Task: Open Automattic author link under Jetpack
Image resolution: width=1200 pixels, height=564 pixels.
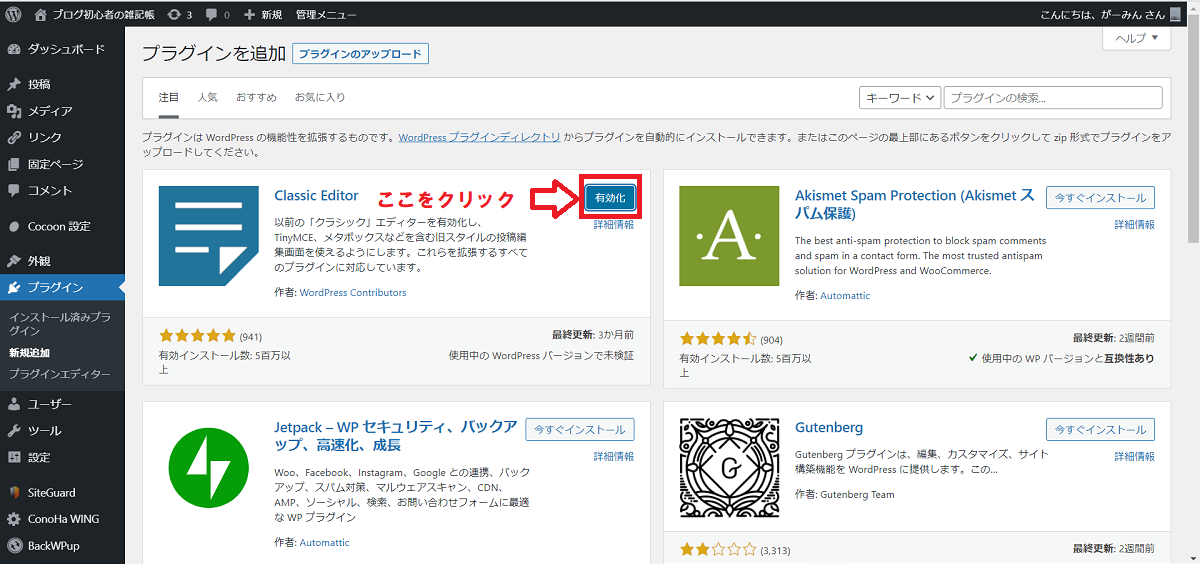Action: (x=325, y=543)
